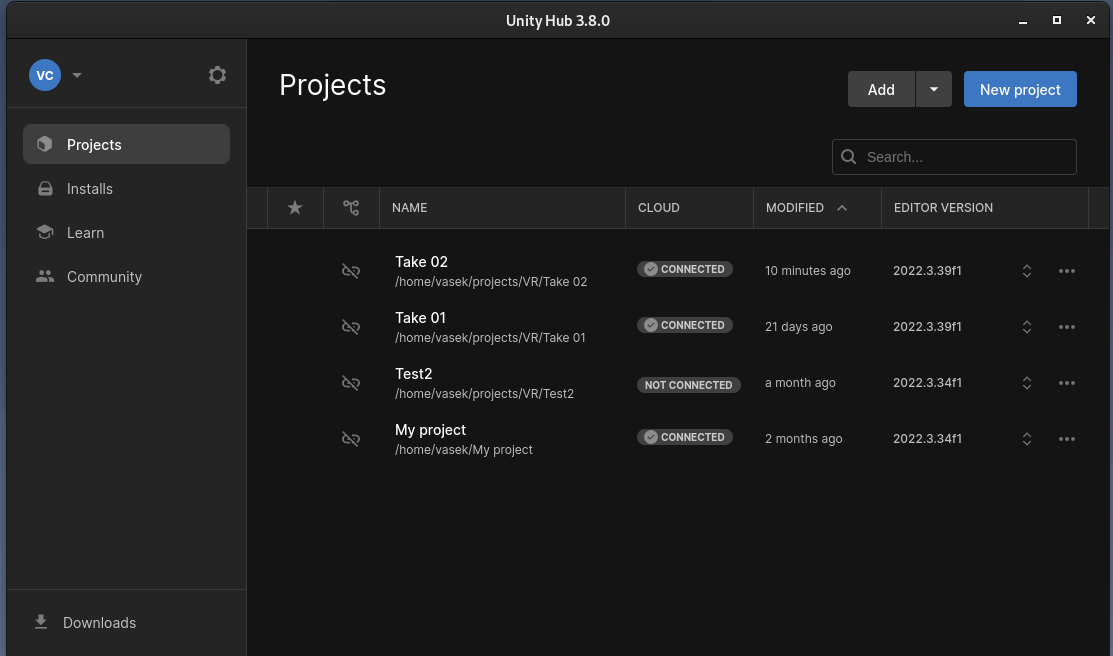Image resolution: width=1113 pixels, height=656 pixels.
Task: Click the star favorites column header
Action: coord(295,208)
